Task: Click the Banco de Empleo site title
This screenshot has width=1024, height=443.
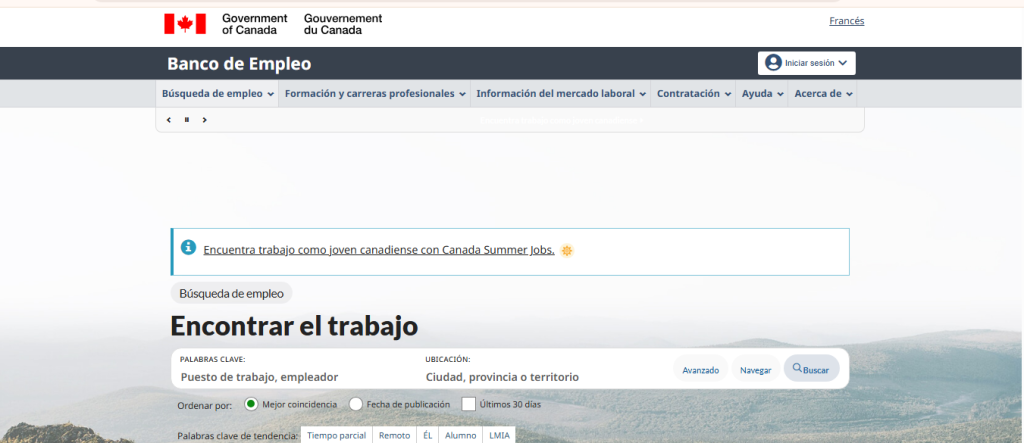Action: click(239, 64)
